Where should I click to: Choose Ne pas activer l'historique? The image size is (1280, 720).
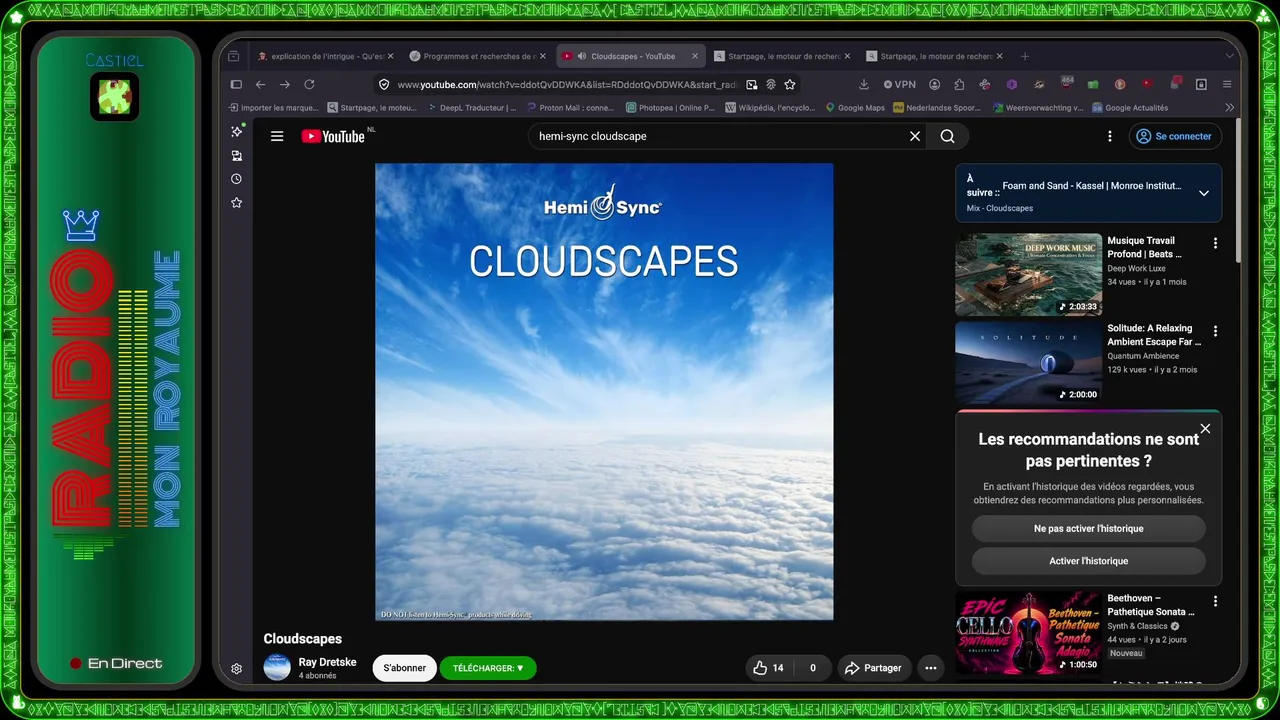point(1088,528)
